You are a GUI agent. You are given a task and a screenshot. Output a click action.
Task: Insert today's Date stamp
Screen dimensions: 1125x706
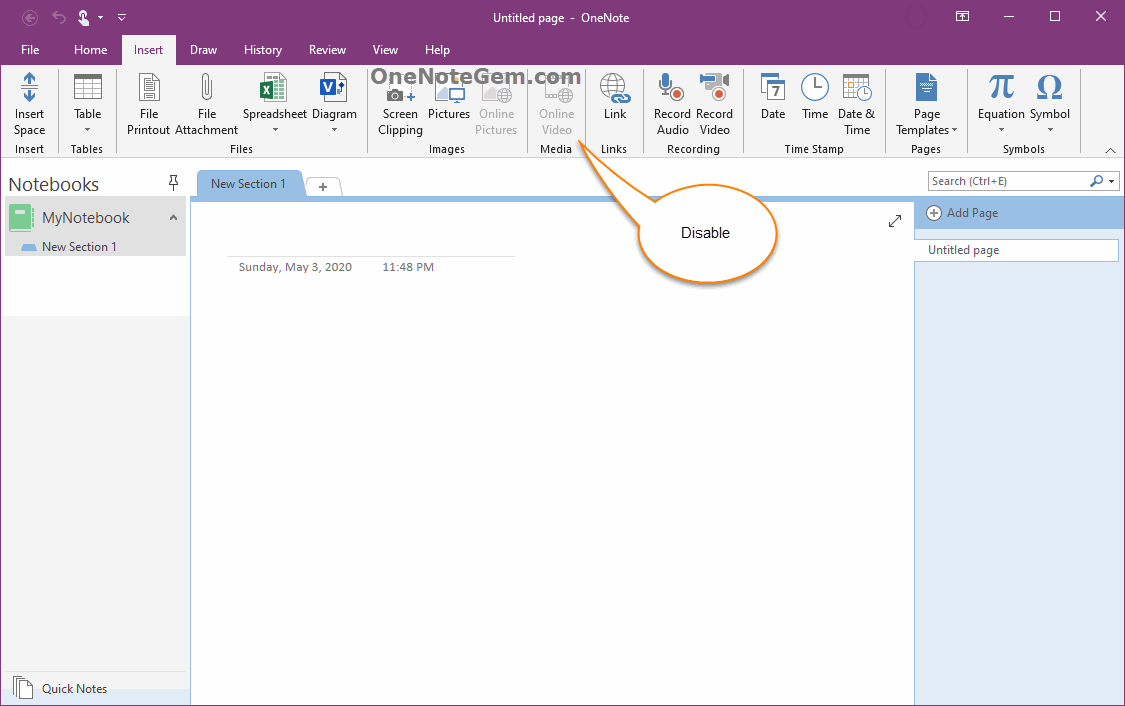773,97
